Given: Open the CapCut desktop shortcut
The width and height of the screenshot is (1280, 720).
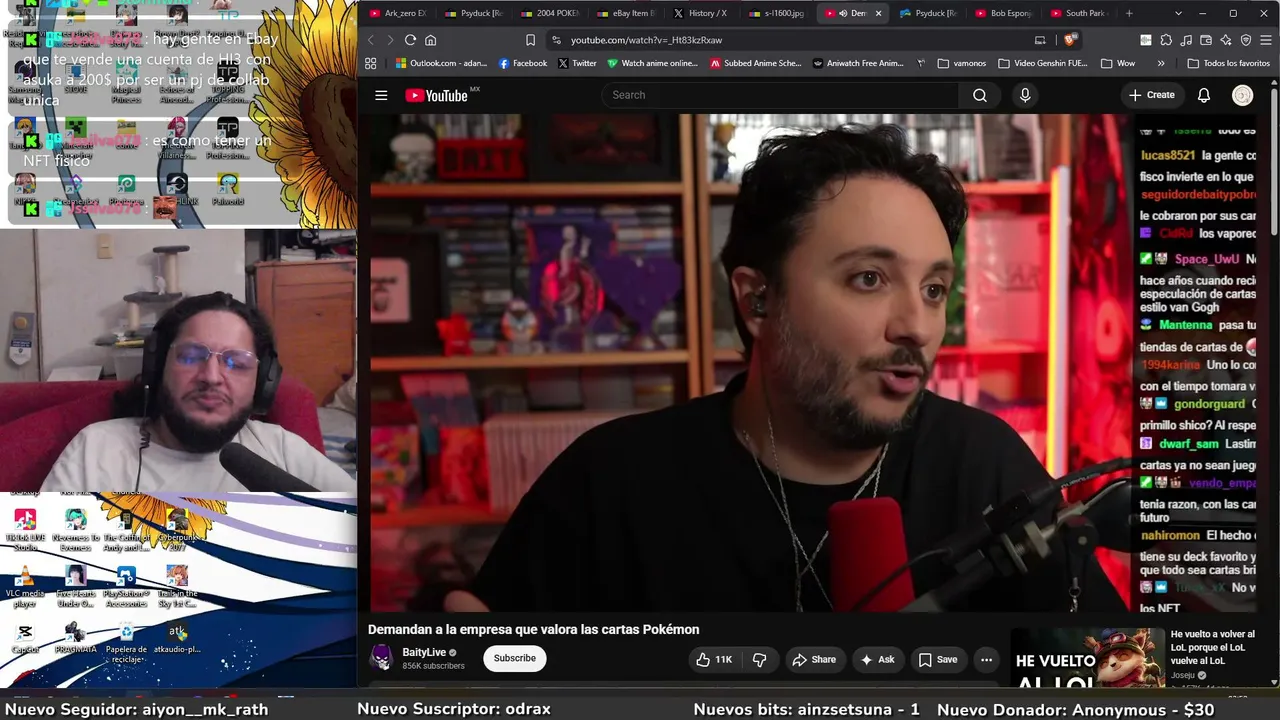Looking at the screenshot, I should [x=25, y=638].
